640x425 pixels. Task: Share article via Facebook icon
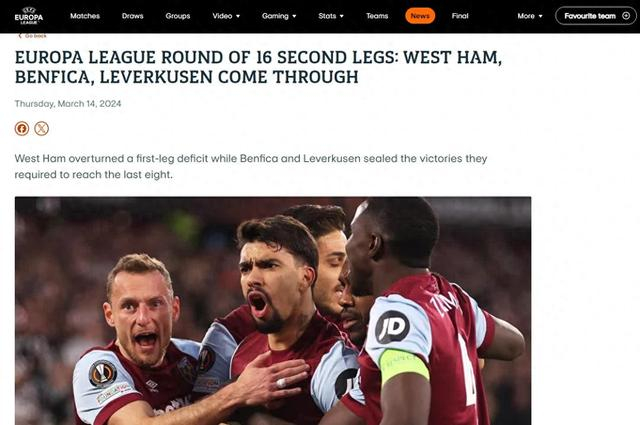click(x=22, y=129)
